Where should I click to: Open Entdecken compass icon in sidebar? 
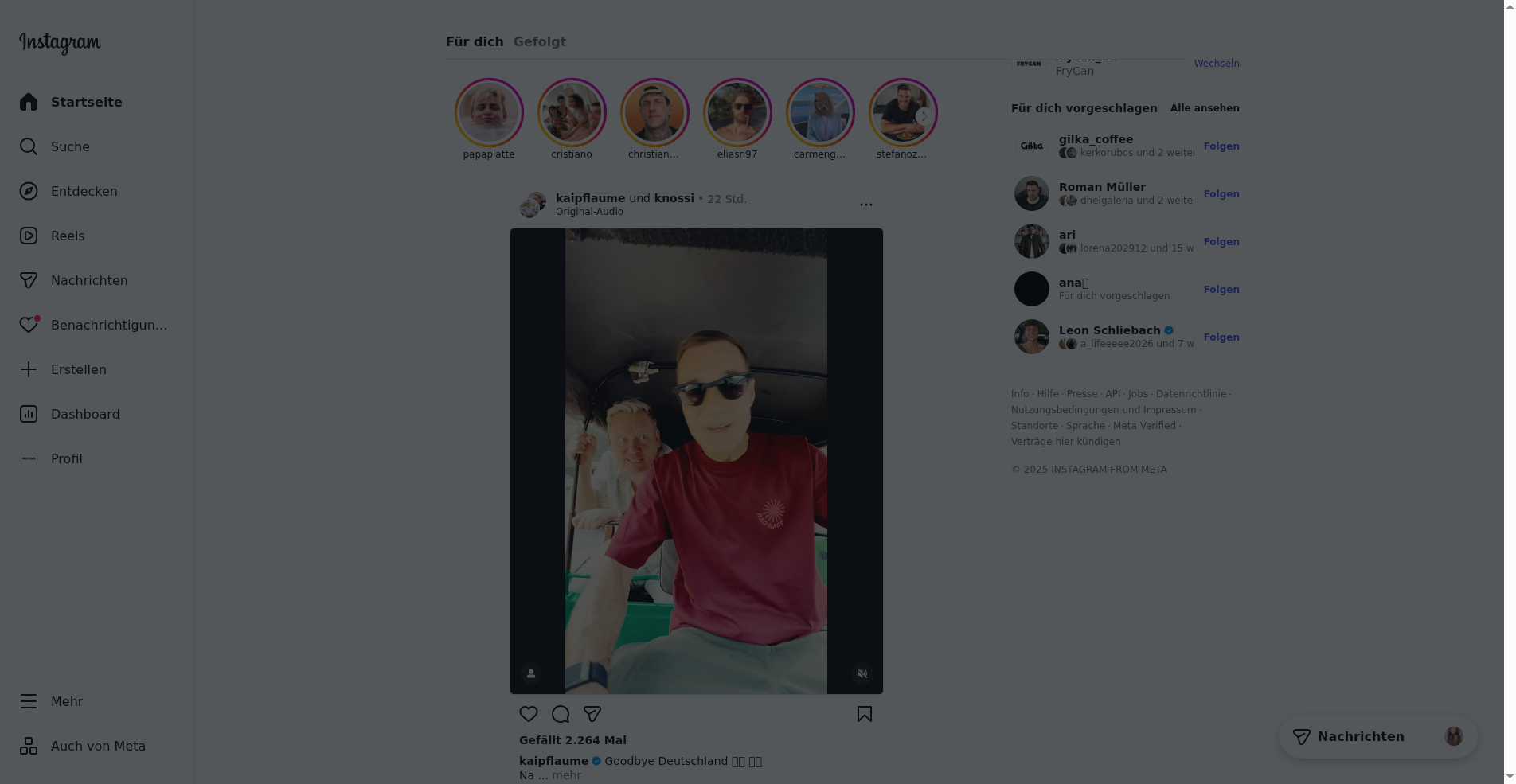click(x=29, y=191)
